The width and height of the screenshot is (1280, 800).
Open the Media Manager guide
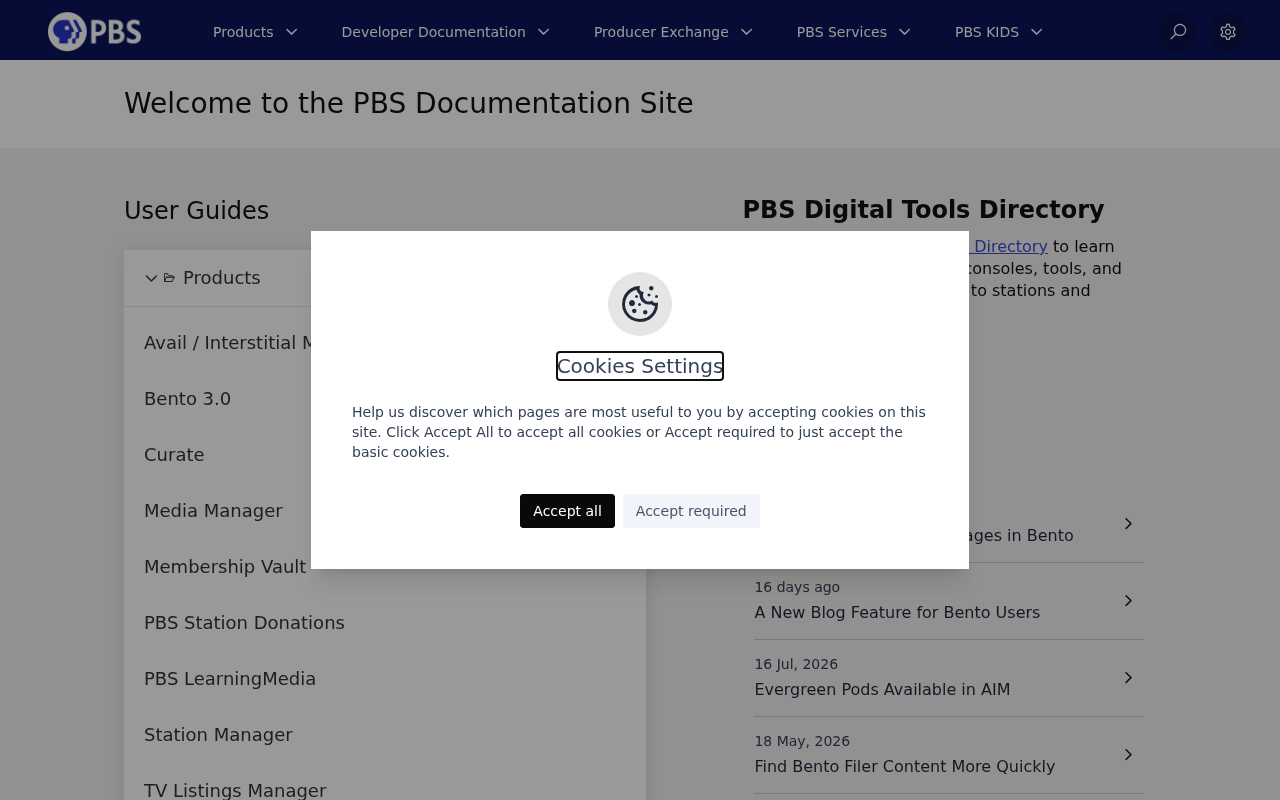(x=213, y=511)
